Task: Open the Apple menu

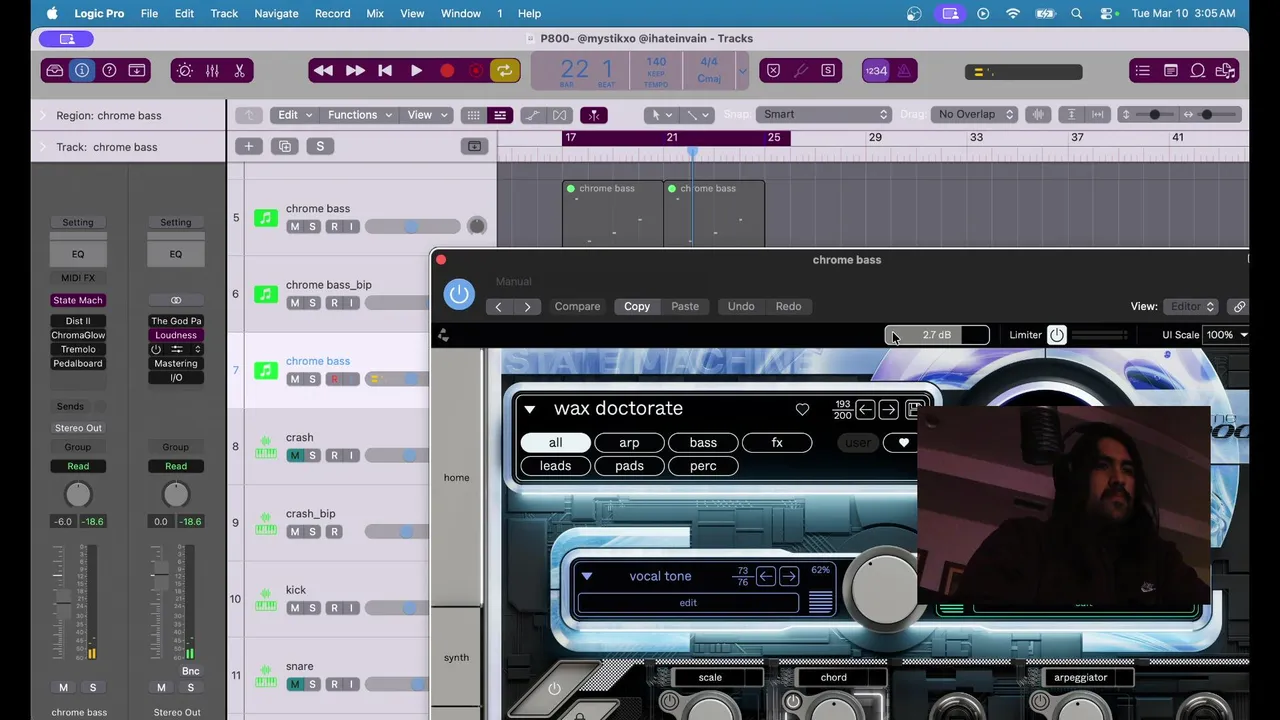Action: (x=51, y=13)
